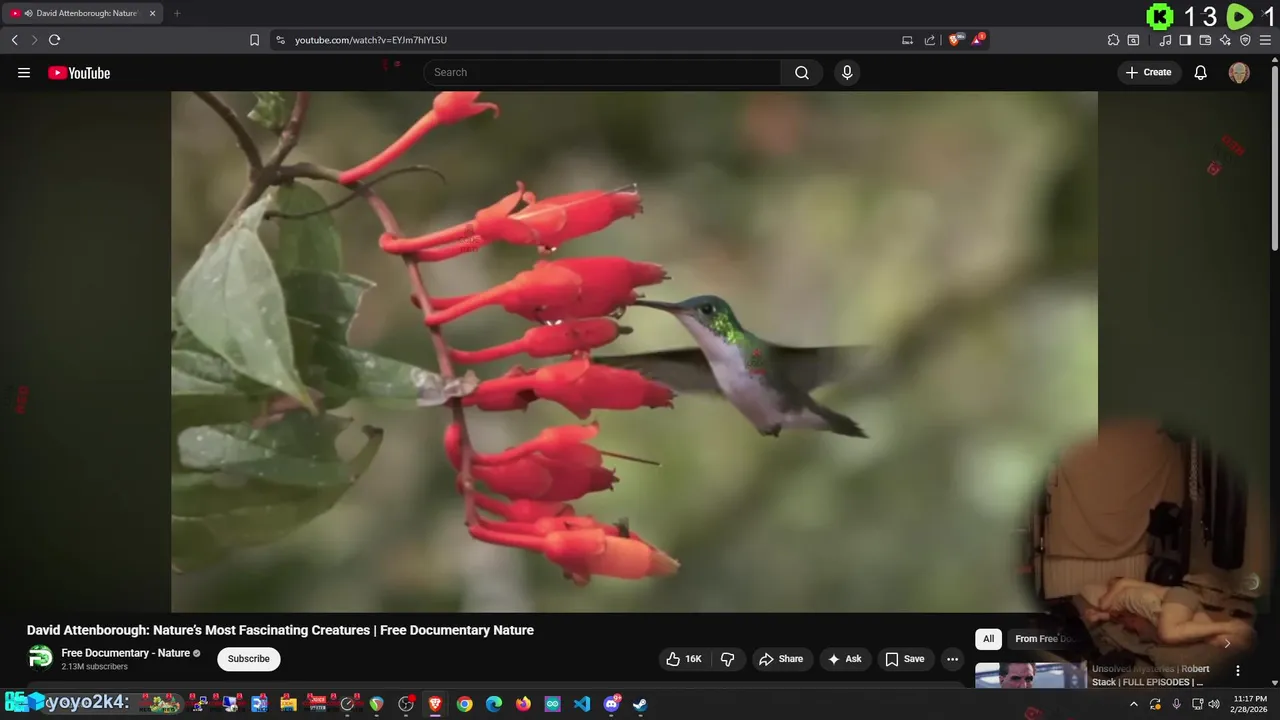The height and width of the screenshot is (720, 1280).
Task: Click the Ask button
Action: [845, 659]
